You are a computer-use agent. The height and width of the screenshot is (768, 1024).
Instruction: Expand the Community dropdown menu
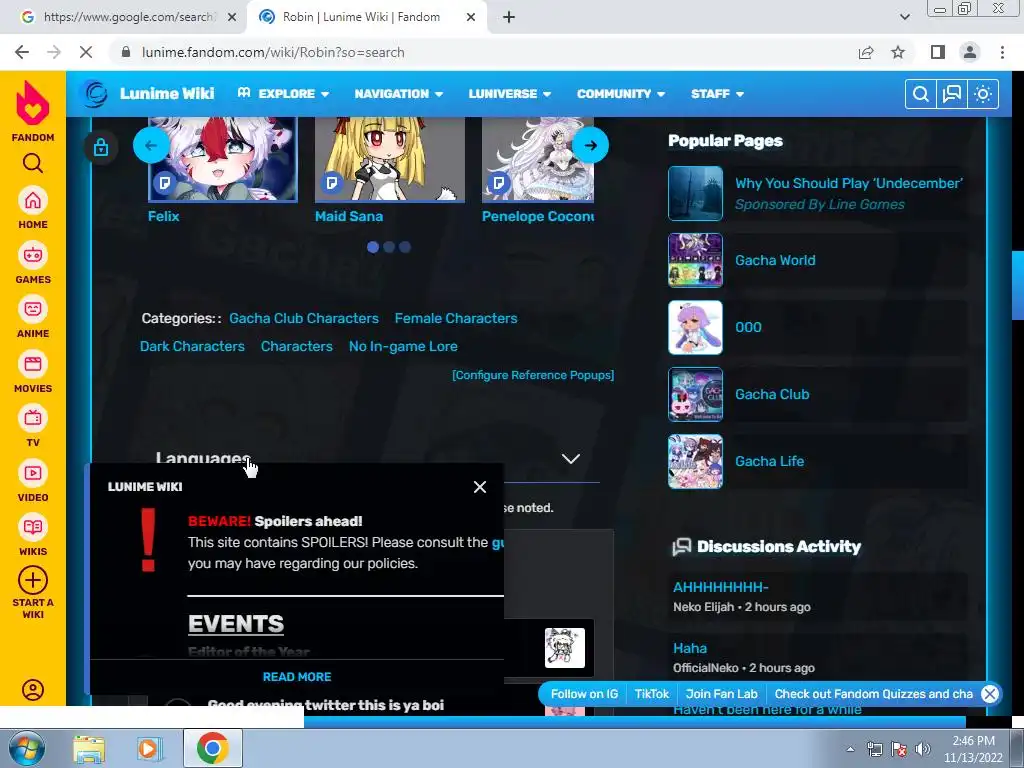tap(620, 93)
